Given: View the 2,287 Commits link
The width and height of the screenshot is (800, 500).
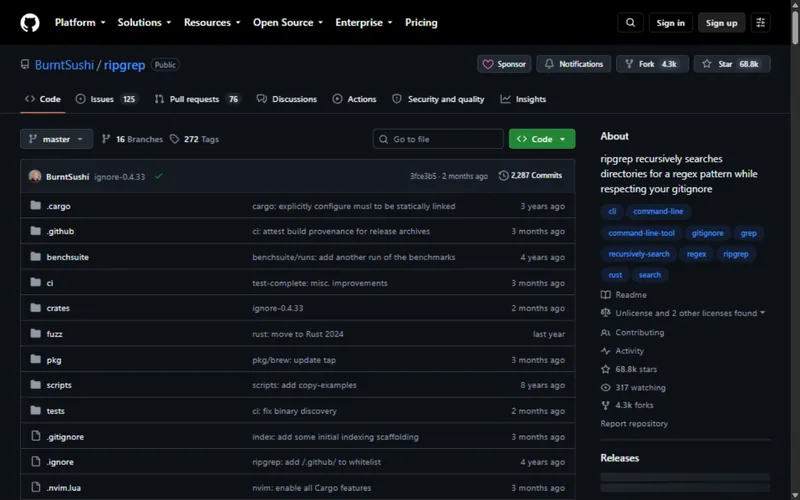Looking at the screenshot, I should click(x=531, y=176).
